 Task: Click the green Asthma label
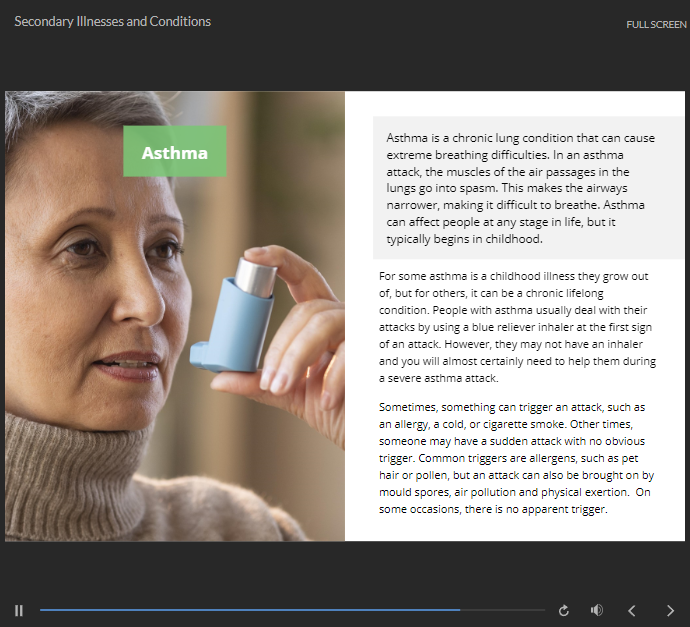pos(175,151)
